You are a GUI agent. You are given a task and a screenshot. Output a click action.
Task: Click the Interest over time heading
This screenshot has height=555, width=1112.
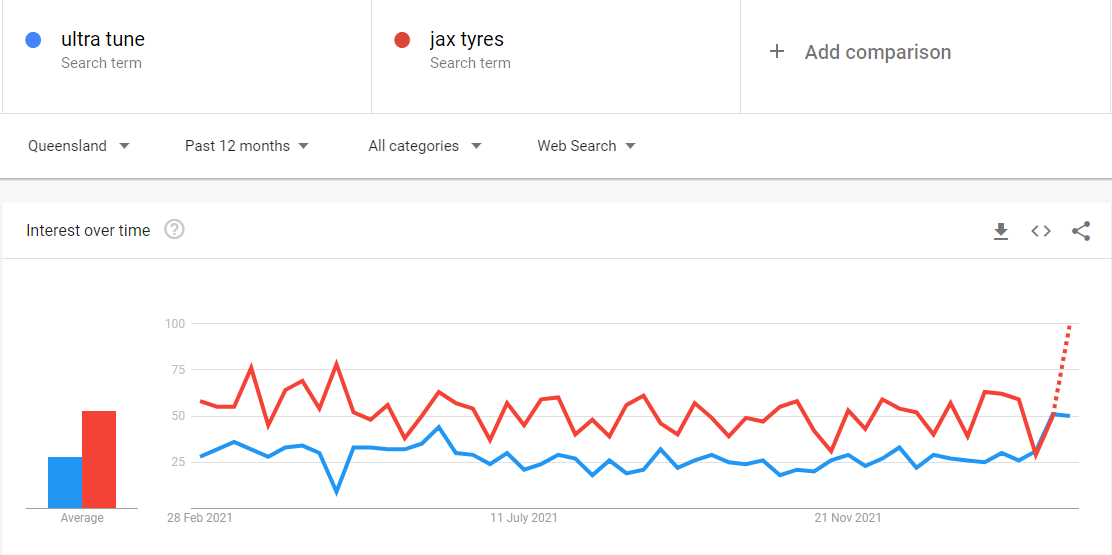pos(88,230)
